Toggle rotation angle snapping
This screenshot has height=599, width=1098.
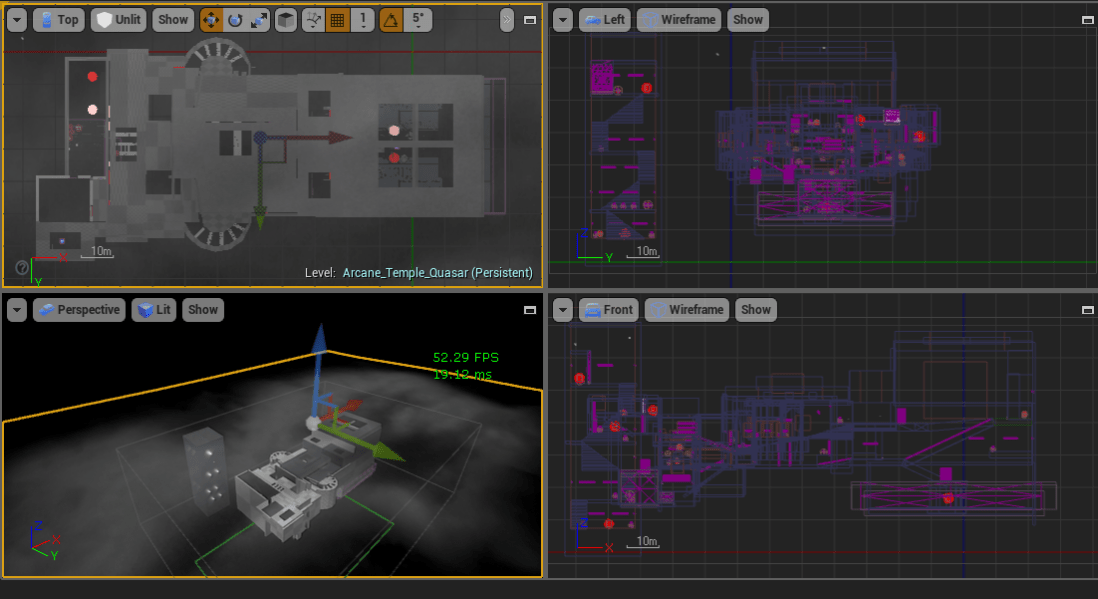[x=391, y=19]
